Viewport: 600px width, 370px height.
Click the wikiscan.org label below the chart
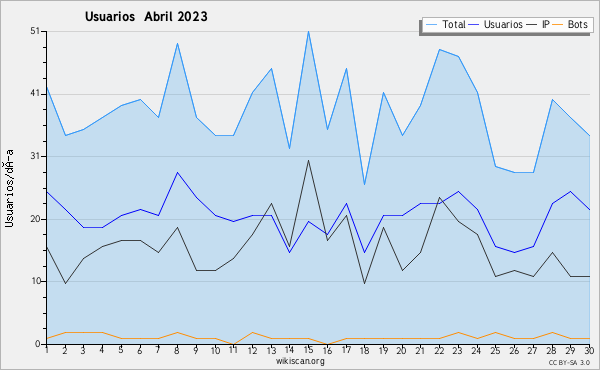tap(300, 361)
